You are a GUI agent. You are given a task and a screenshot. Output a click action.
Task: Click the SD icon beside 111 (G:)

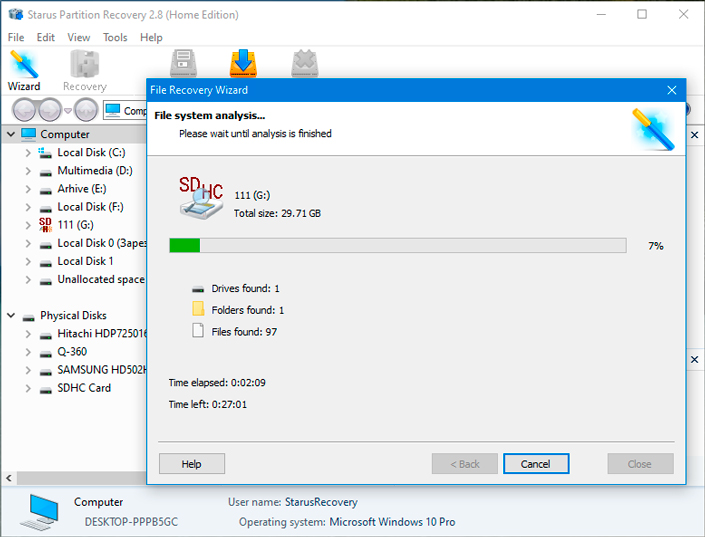point(45,224)
